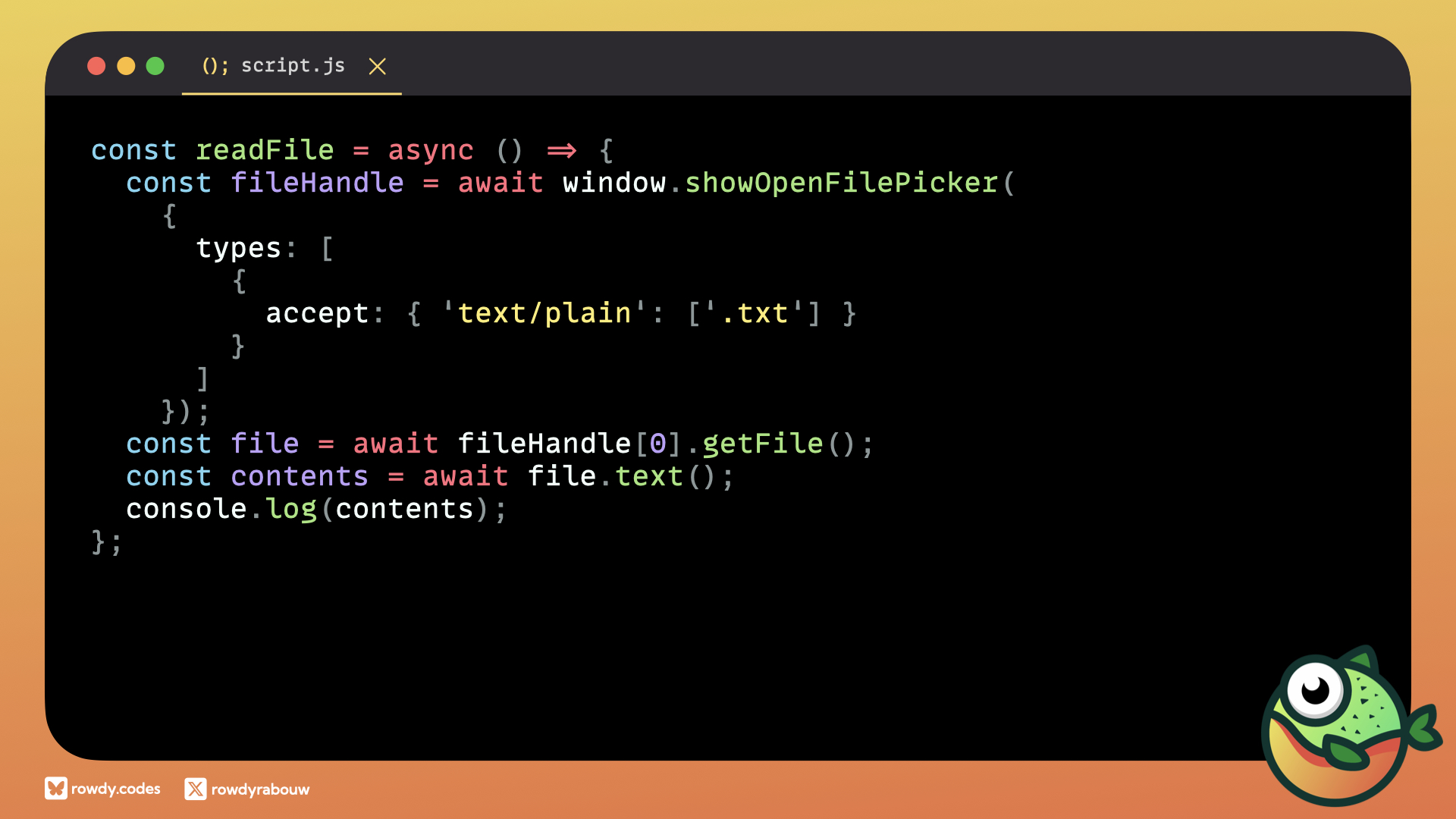Click console.log's log method
The width and height of the screenshot is (1456, 819).
coord(290,509)
